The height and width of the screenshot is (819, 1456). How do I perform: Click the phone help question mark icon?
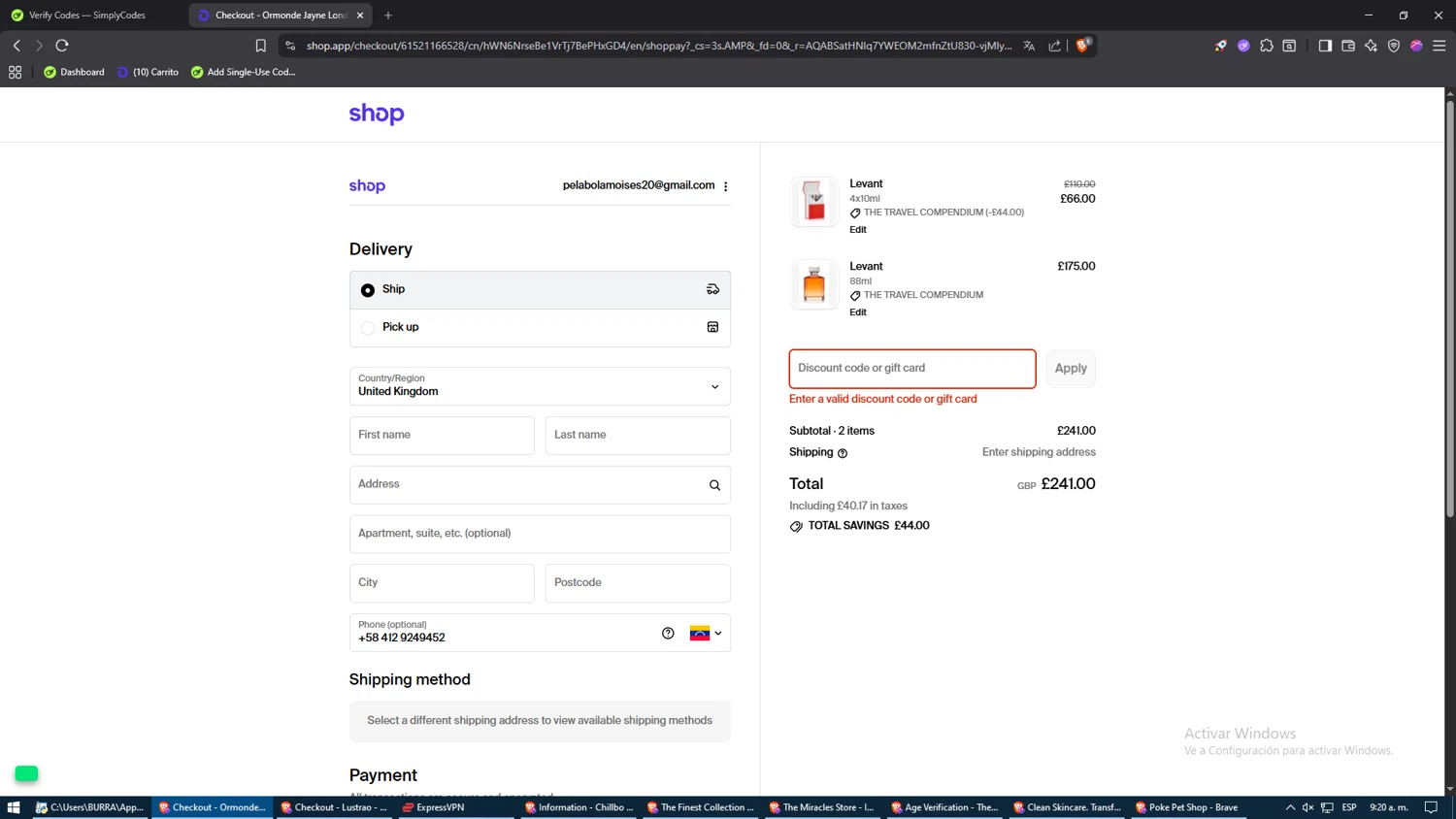click(x=668, y=633)
